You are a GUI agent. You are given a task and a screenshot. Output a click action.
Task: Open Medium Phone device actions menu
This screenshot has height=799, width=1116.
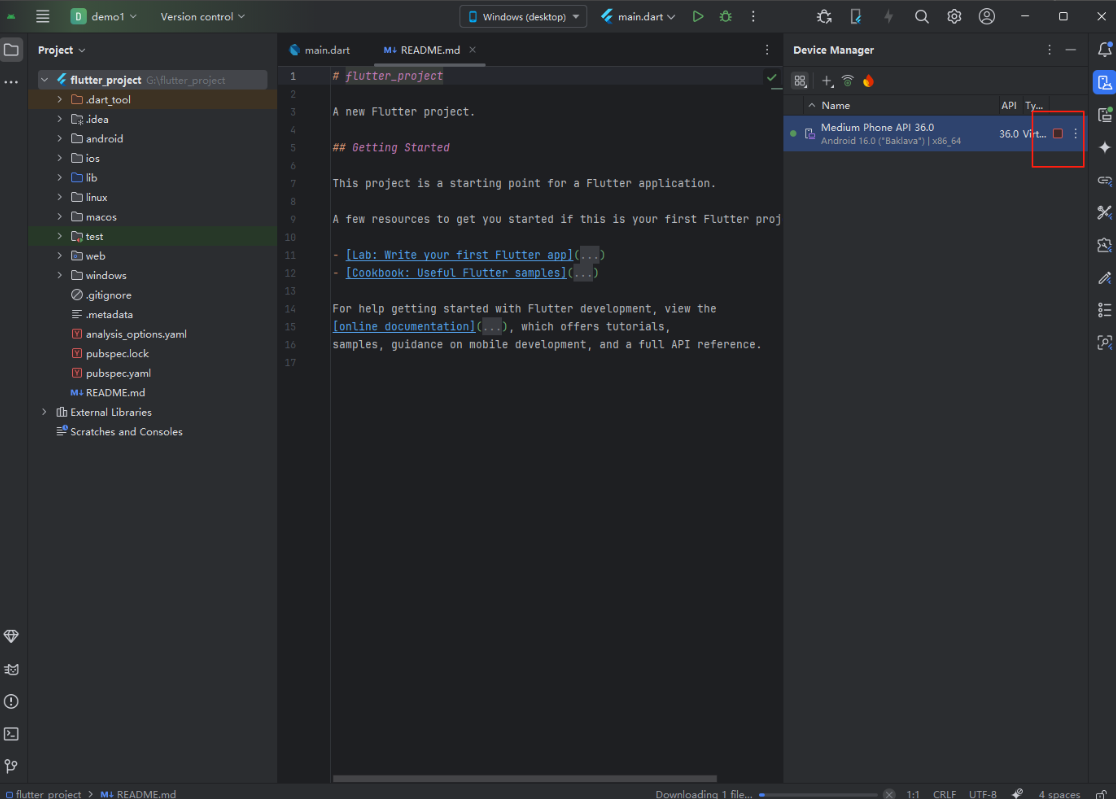[x=1075, y=134]
